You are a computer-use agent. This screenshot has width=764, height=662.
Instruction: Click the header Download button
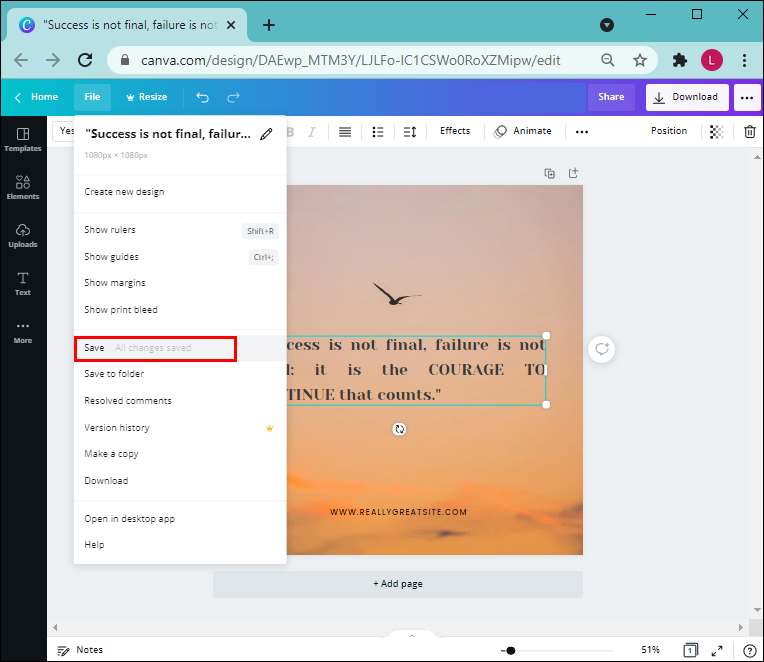tap(687, 97)
